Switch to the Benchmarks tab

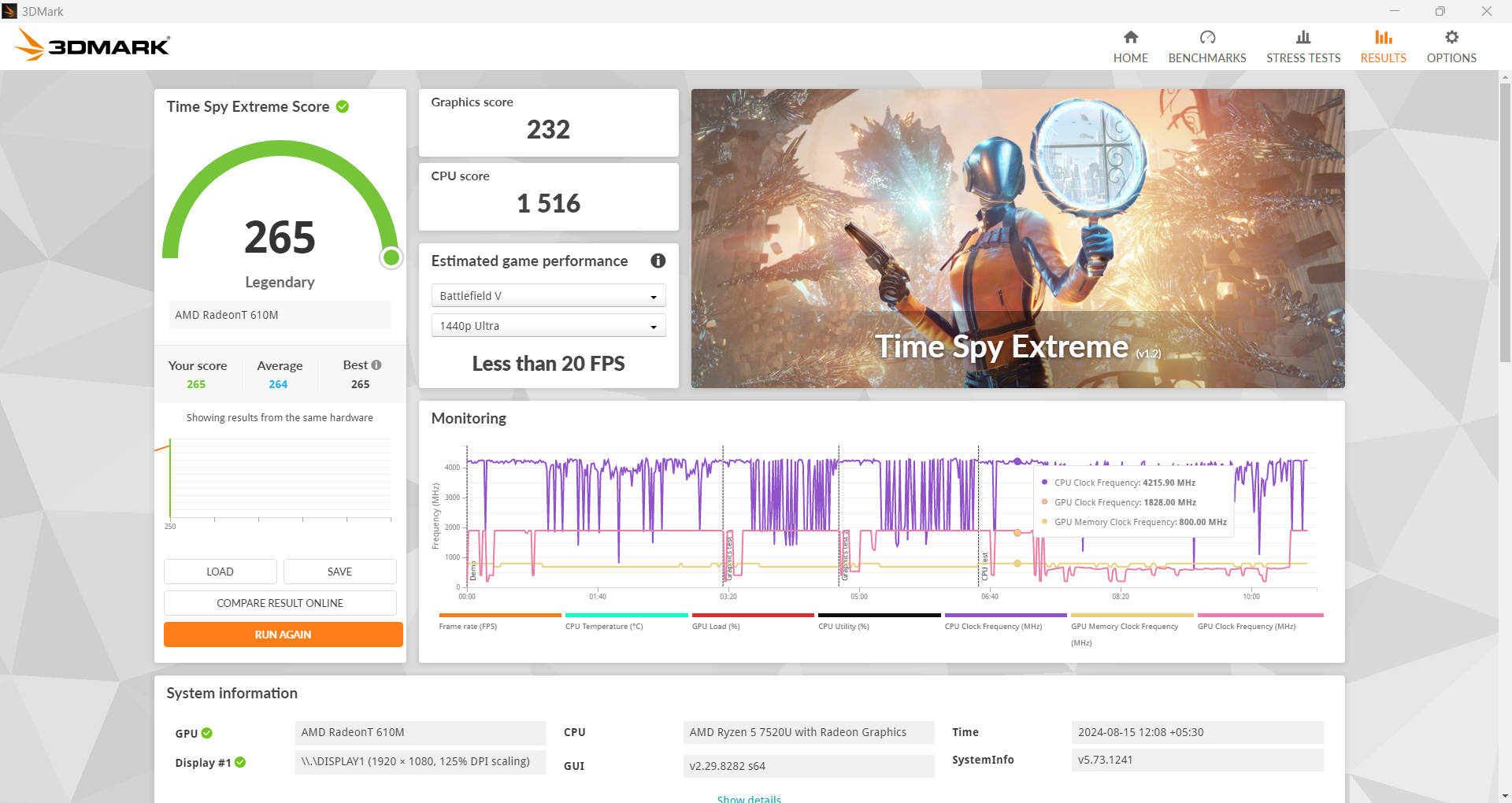1206,46
